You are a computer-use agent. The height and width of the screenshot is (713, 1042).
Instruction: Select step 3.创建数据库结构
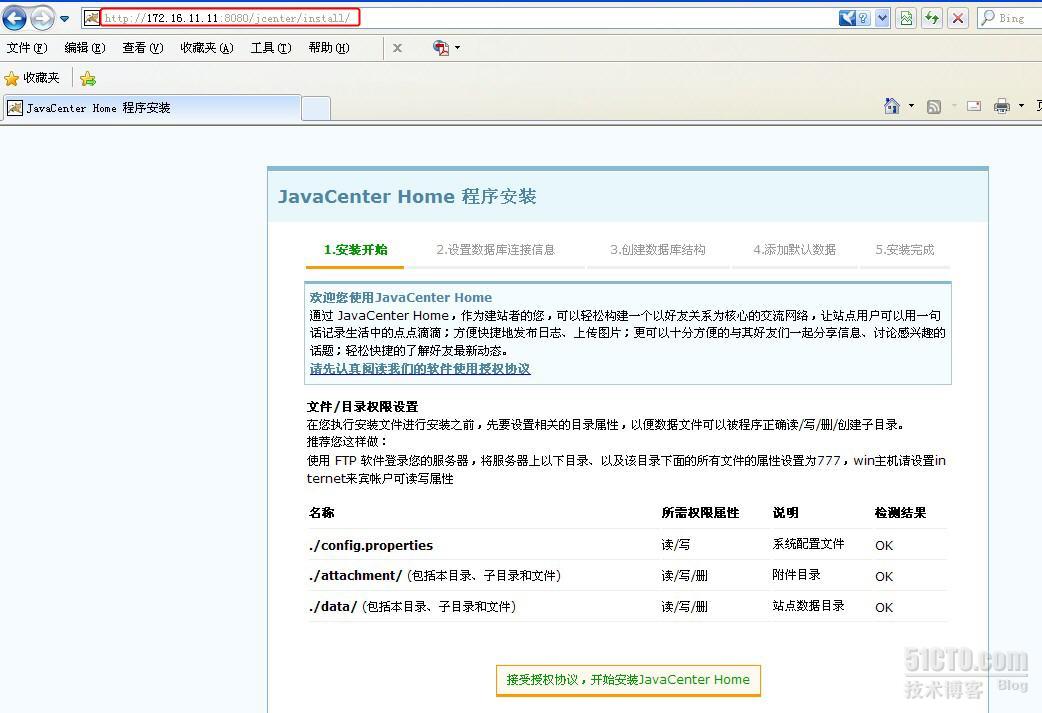[x=658, y=250]
